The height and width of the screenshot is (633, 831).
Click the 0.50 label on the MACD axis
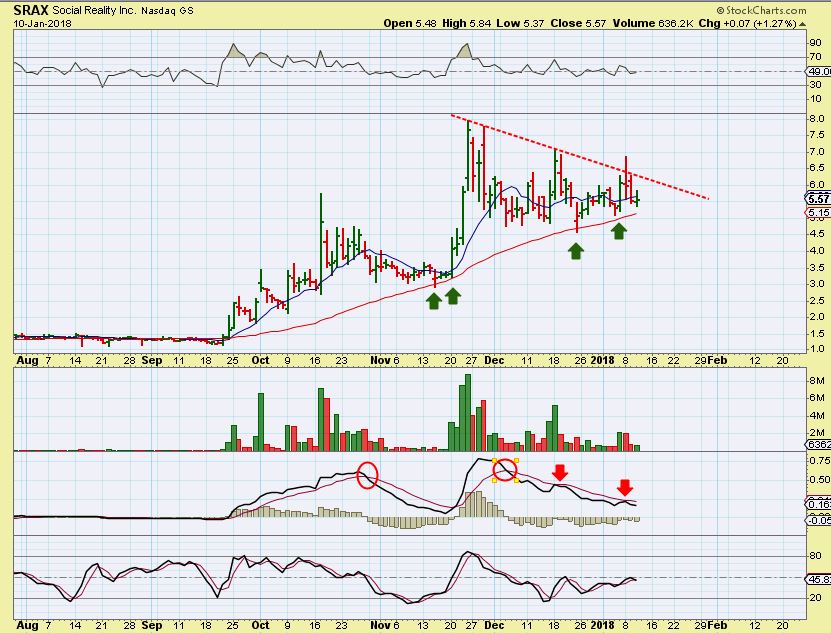coord(819,480)
